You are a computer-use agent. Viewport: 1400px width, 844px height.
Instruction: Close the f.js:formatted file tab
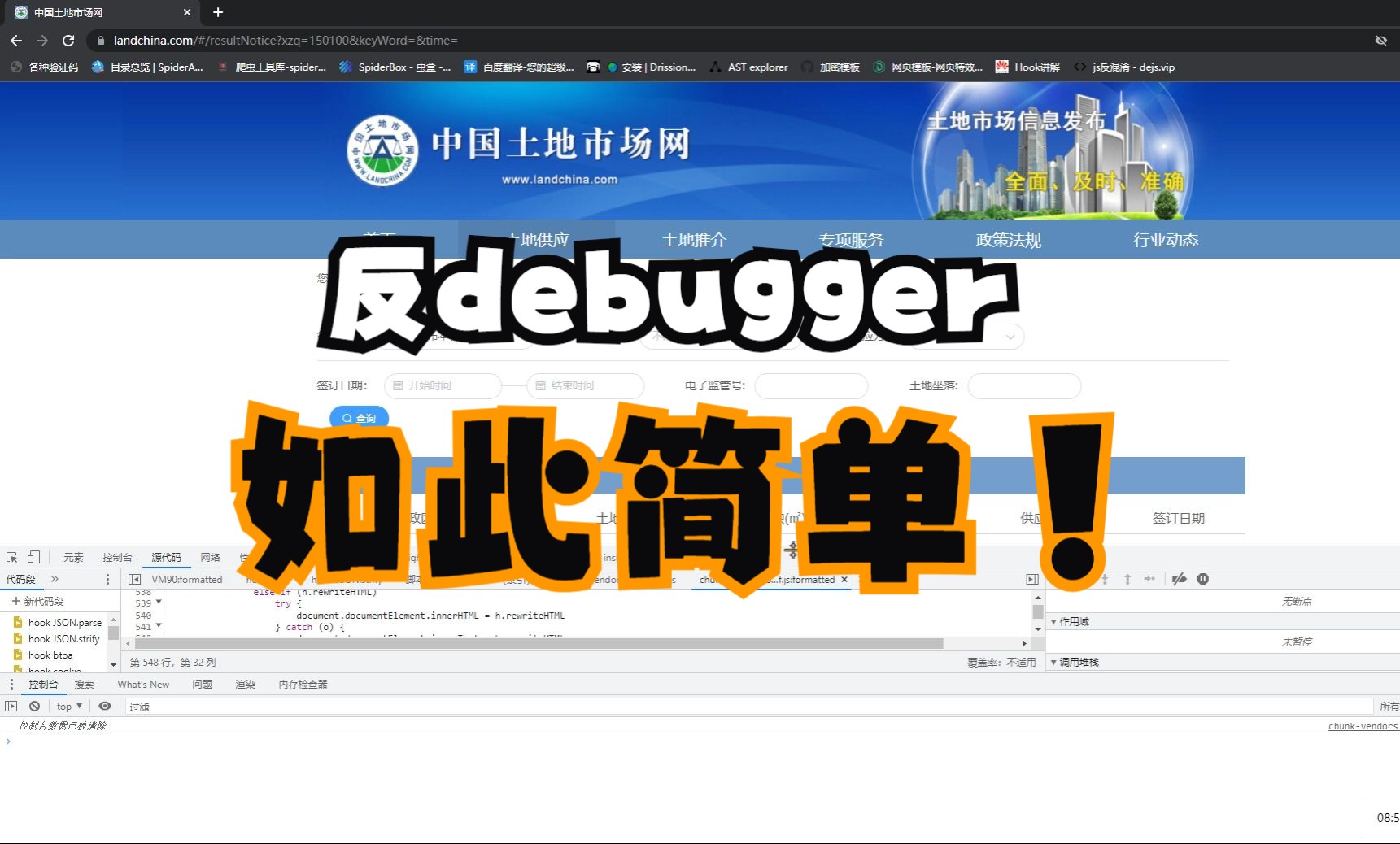pos(844,580)
